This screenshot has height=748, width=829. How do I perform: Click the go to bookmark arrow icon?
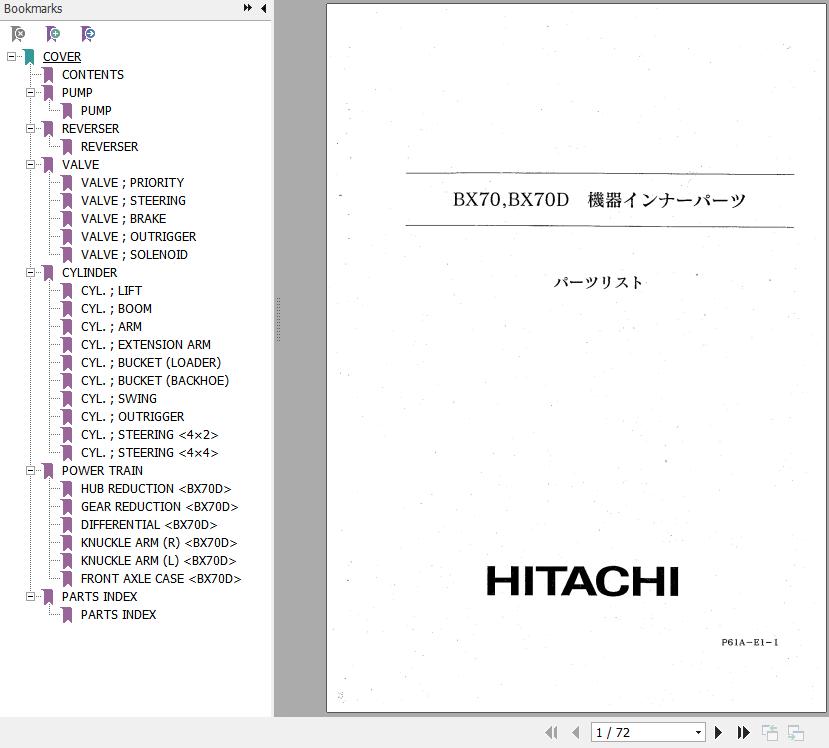point(88,34)
